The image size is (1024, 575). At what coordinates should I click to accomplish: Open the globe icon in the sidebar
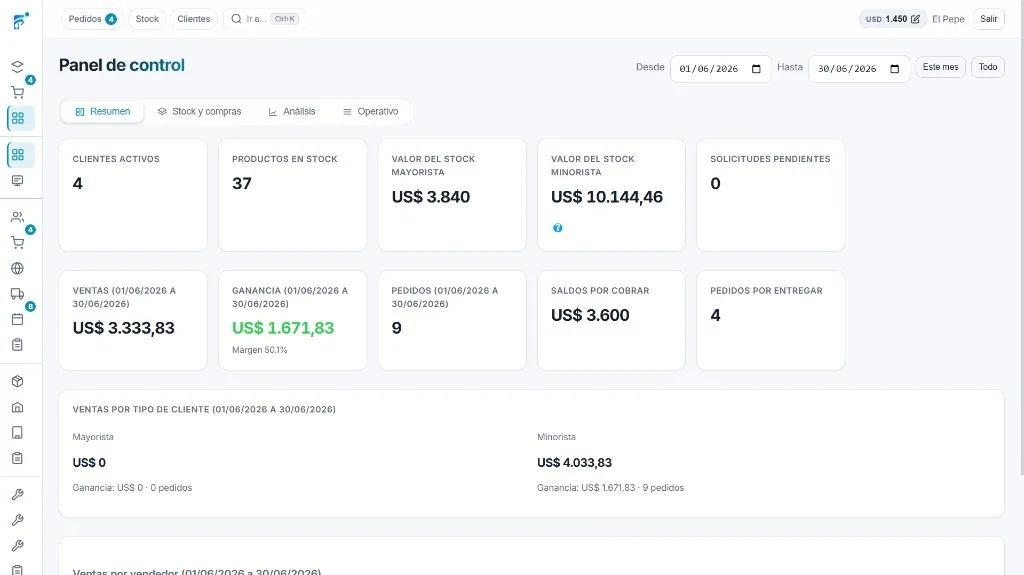pos(18,268)
